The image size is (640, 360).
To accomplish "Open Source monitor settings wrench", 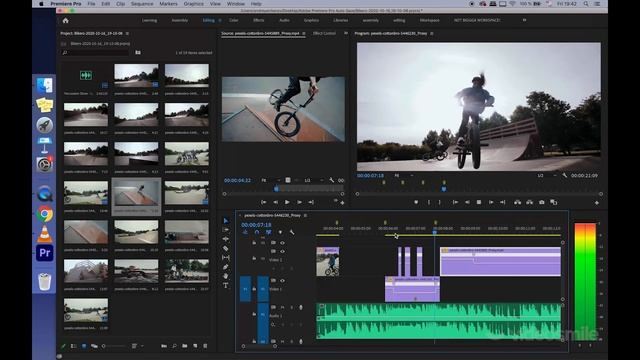I will [x=331, y=180].
